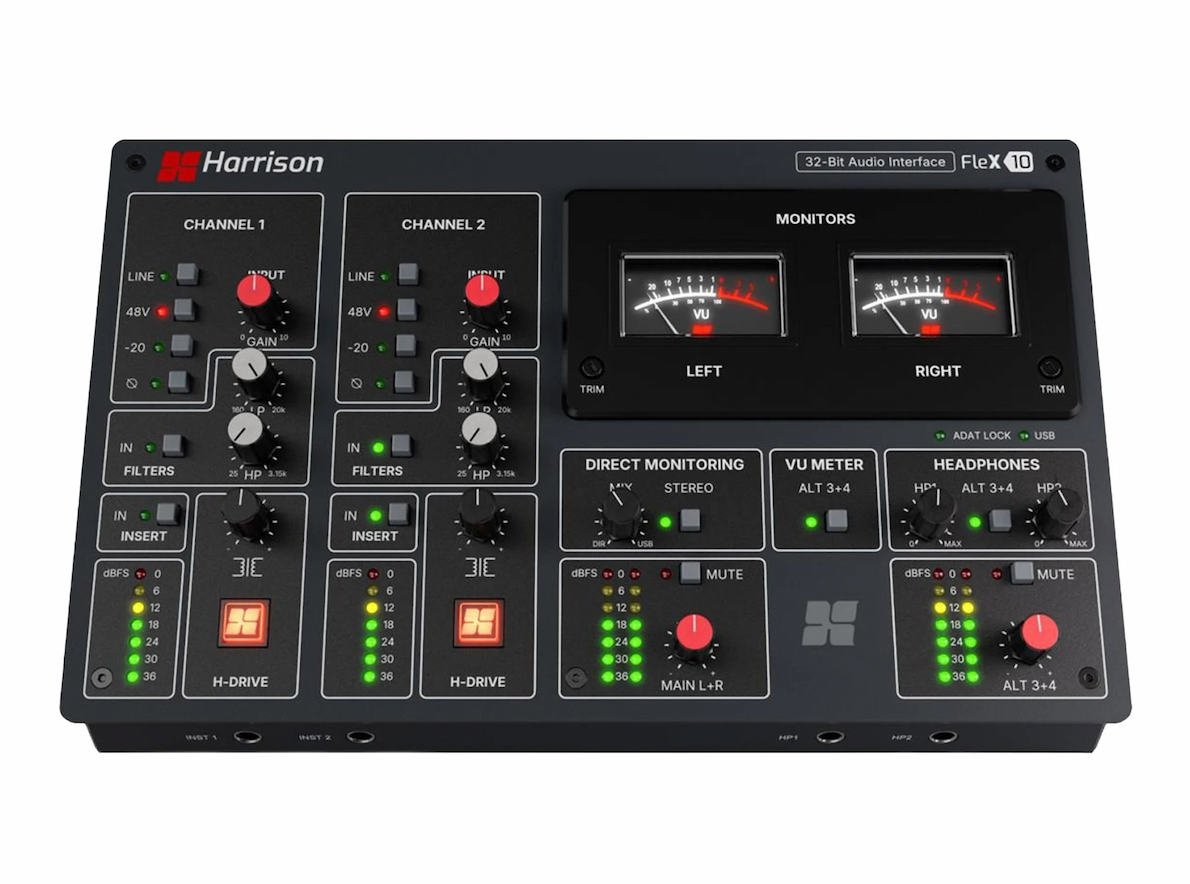Viewport: 1190px width, 884px height.
Task: Click Channel 1 transformer symbol above H-Drive
Action: pyautogui.click(x=247, y=568)
